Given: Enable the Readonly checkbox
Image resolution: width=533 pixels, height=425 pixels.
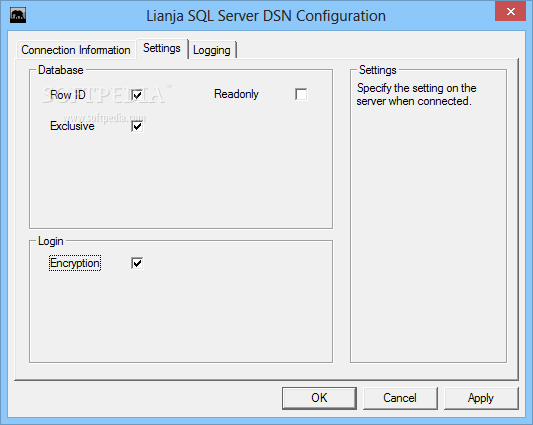Looking at the screenshot, I should [x=301, y=94].
